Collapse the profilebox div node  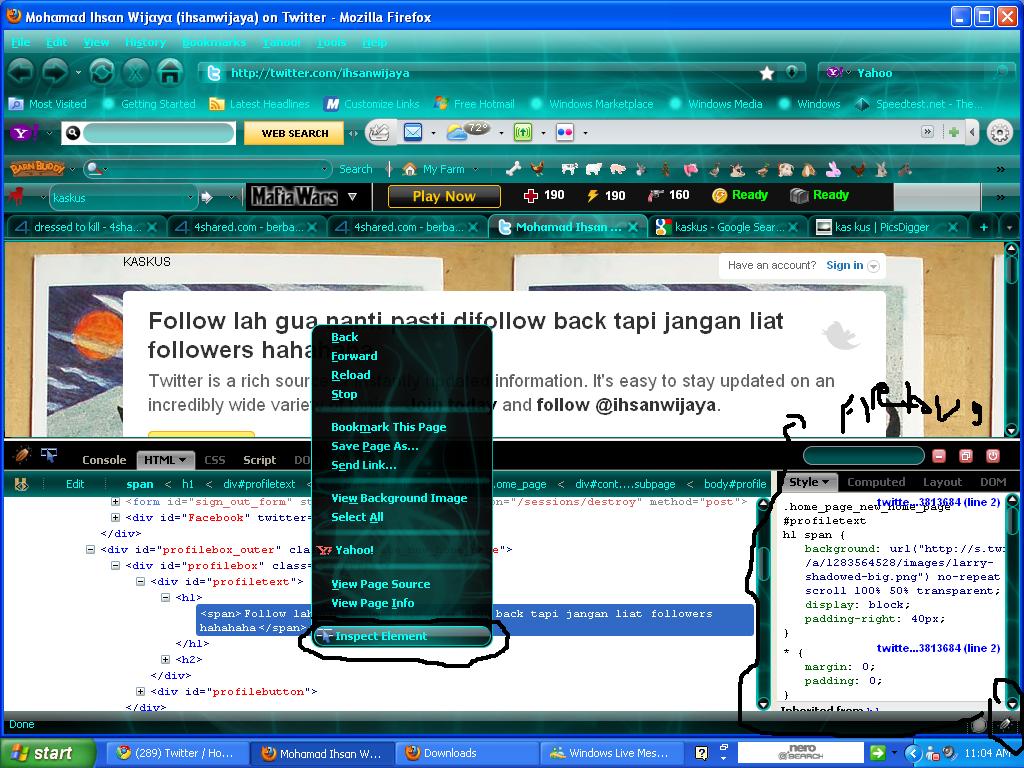point(115,566)
